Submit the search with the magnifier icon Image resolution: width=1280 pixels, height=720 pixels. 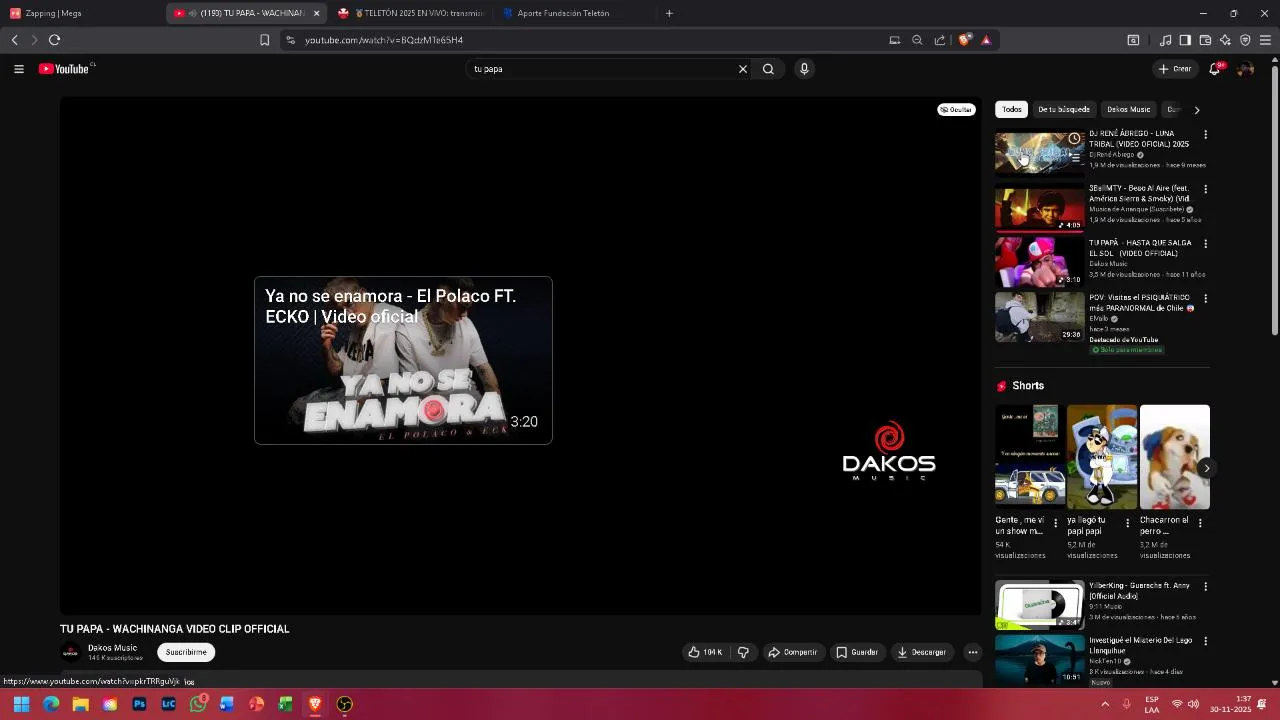click(768, 69)
